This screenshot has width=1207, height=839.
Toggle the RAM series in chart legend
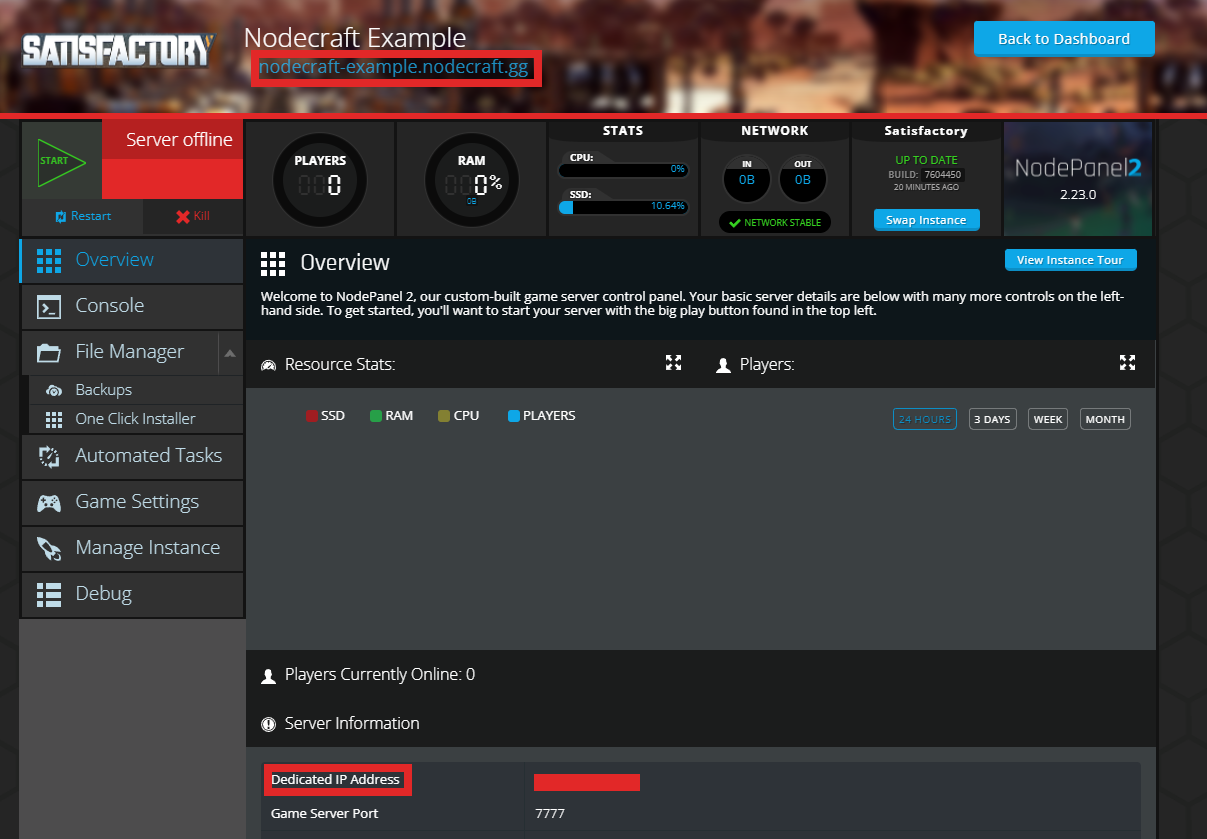[x=391, y=416]
